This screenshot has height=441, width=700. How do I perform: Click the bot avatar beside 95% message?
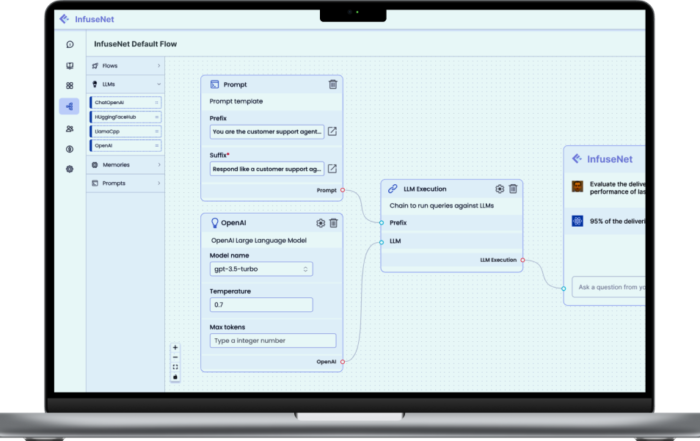pos(577,221)
